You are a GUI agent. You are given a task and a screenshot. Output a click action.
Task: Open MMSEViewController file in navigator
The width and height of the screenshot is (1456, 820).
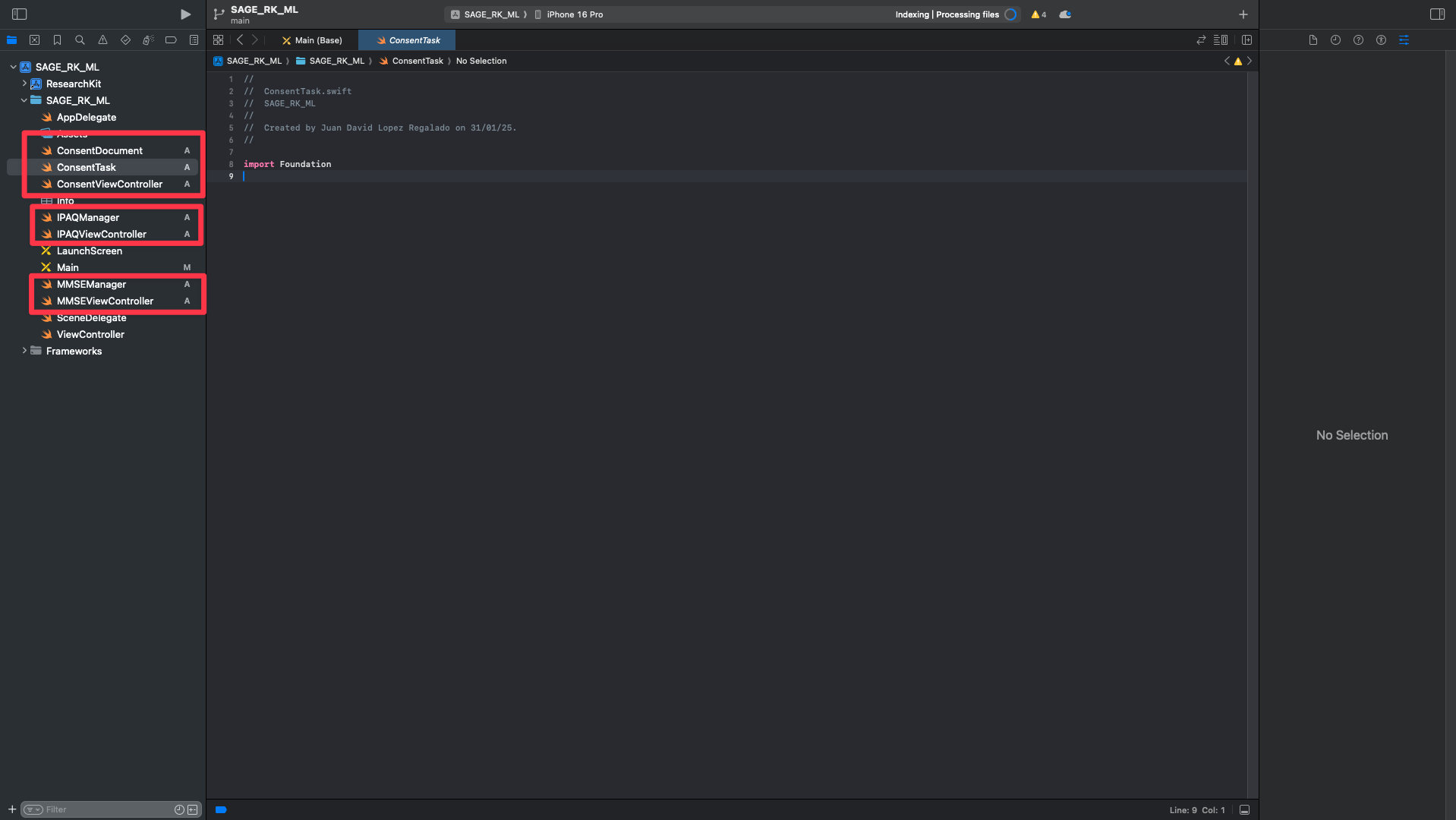[105, 301]
